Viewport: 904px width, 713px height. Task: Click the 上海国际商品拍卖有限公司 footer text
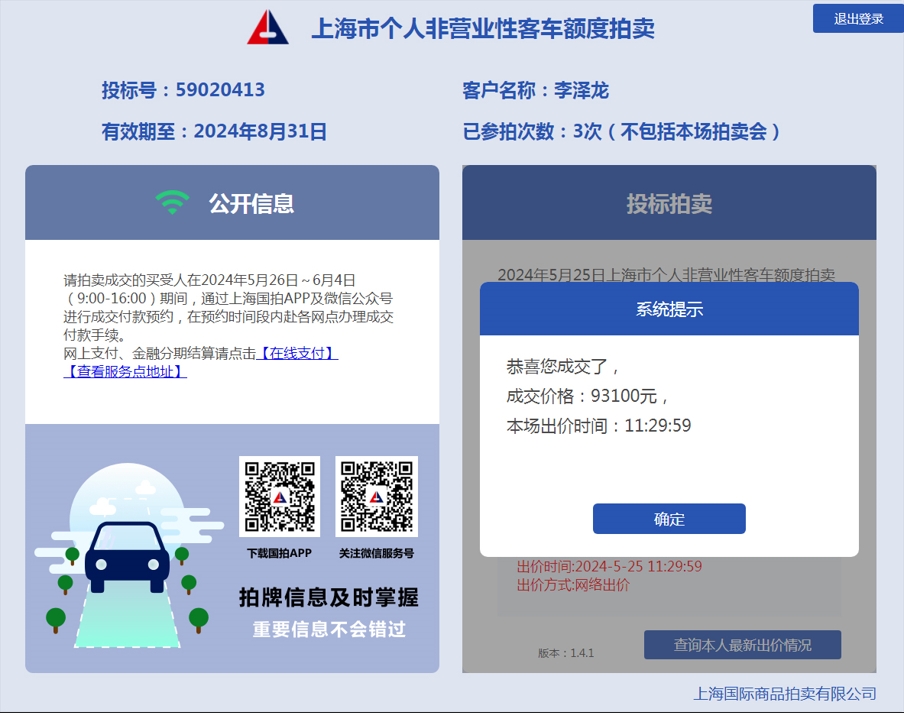[x=784, y=693]
